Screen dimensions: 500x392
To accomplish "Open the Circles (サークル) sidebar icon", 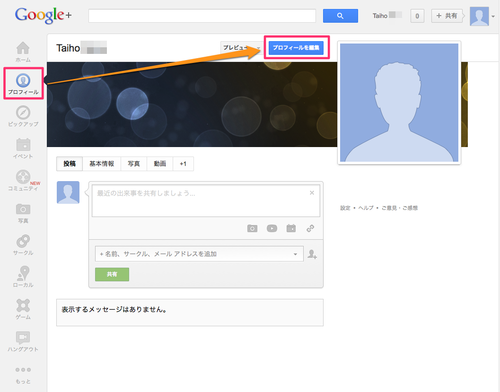I will (x=23, y=245).
